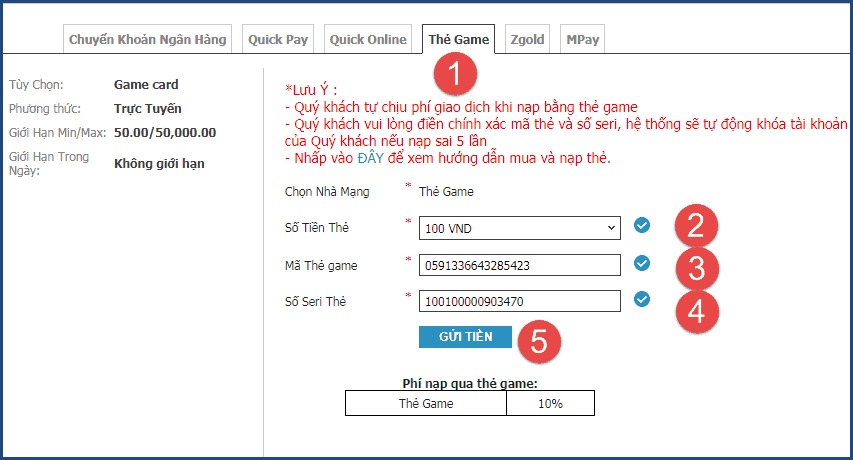Submit with the GỬI TIỀN button
This screenshot has height=460, width=853.
[465, 337]
